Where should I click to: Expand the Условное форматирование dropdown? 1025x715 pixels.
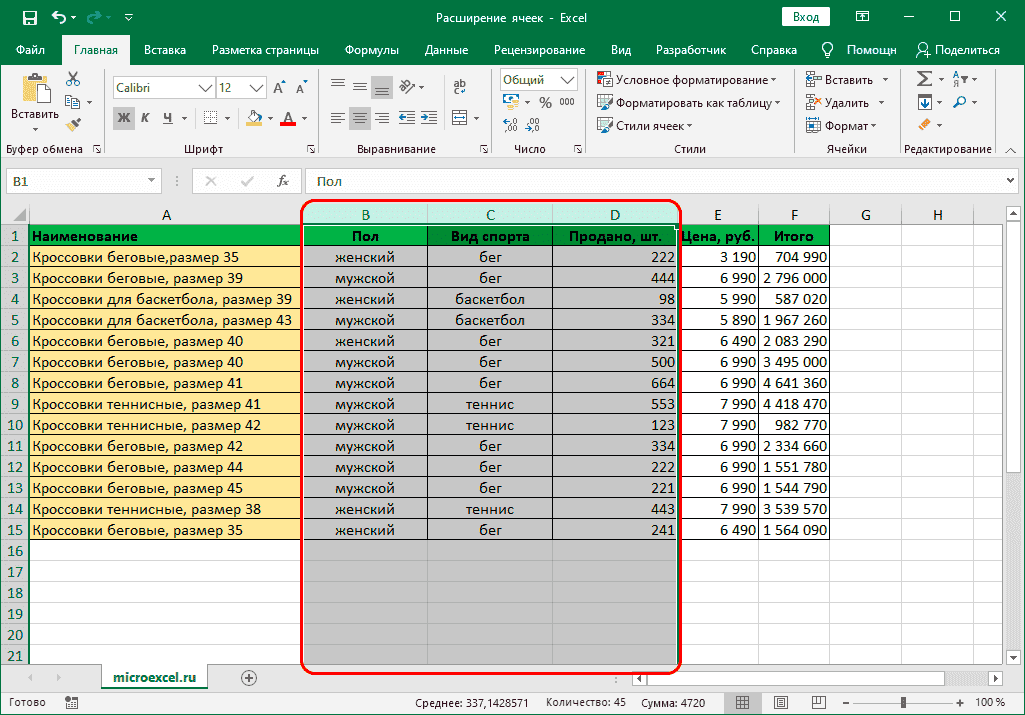coord(688,80)
